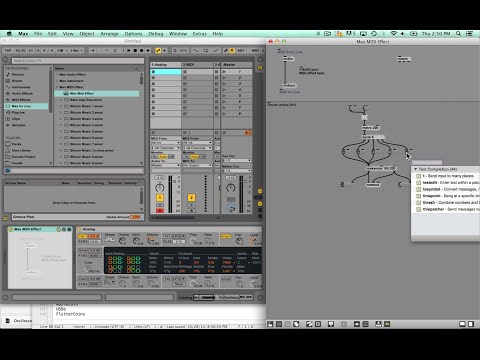The width and height of the screenshot is (480, 360).
Task: Click the Global Amount value in Groove Pool
Action: [x=135, y=217]
